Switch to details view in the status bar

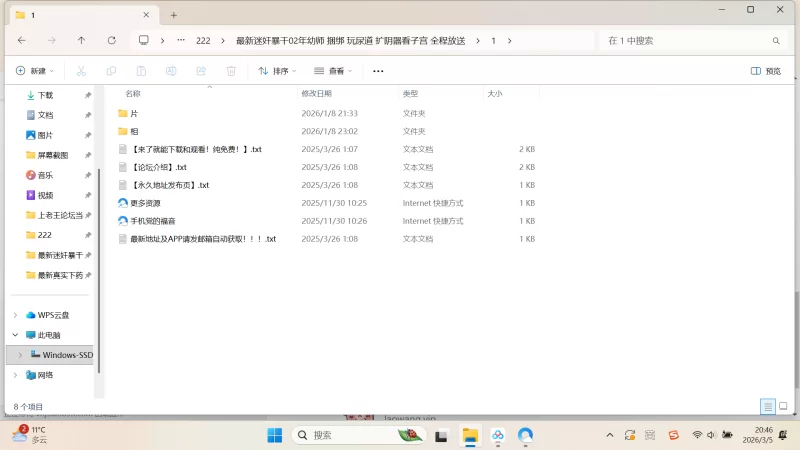coord(767,407)
